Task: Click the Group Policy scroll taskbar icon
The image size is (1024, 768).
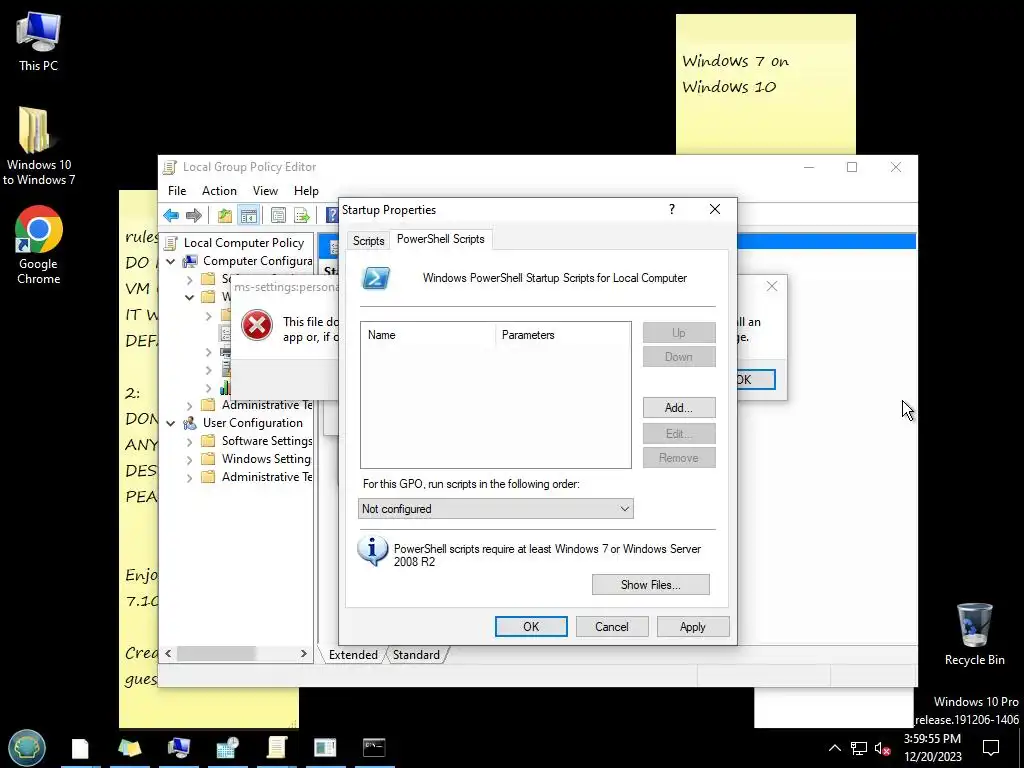Action: pos(277,748)
